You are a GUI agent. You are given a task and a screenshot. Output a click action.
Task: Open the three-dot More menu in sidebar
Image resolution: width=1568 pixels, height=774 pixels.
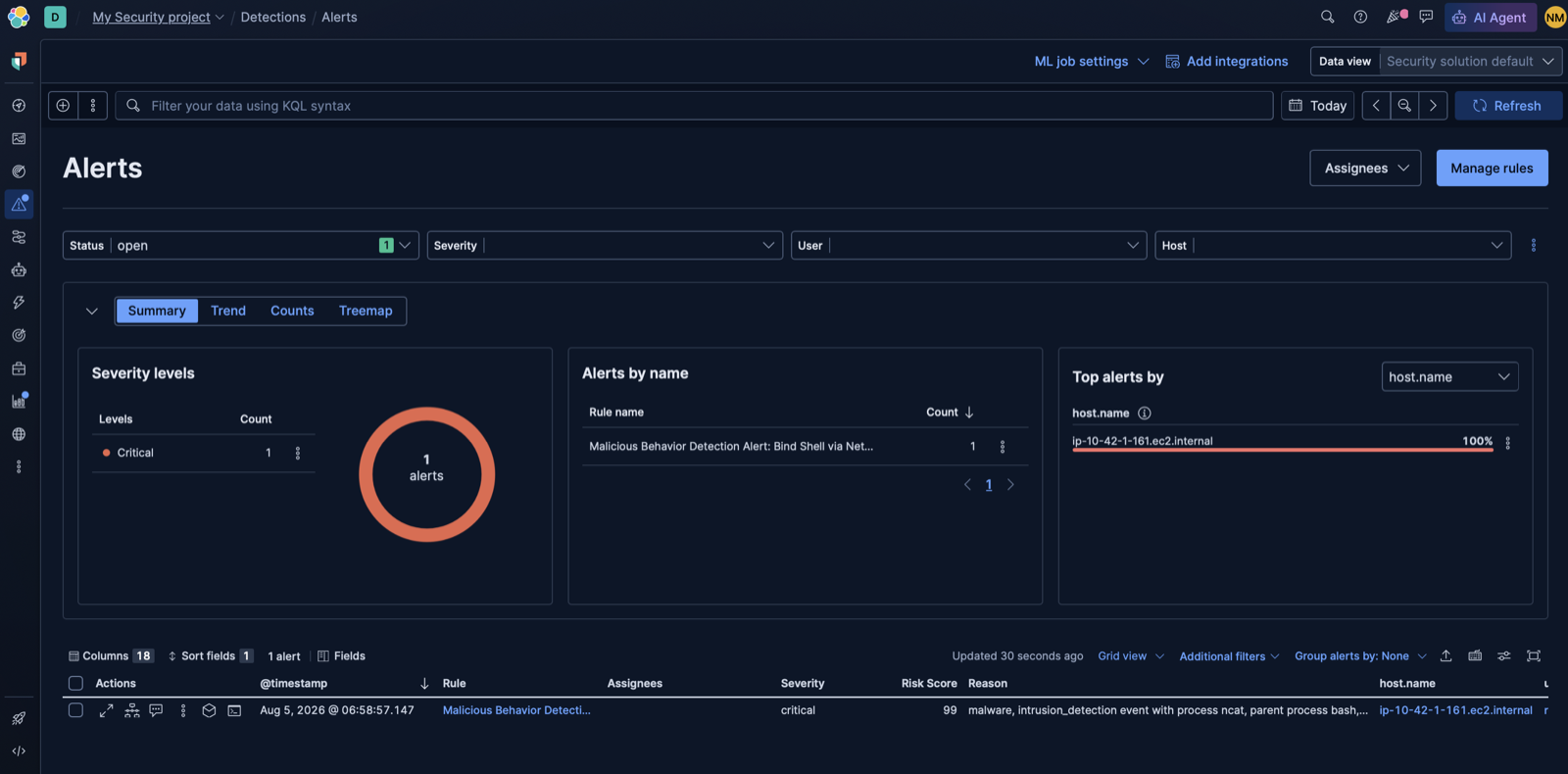point(19,467)
